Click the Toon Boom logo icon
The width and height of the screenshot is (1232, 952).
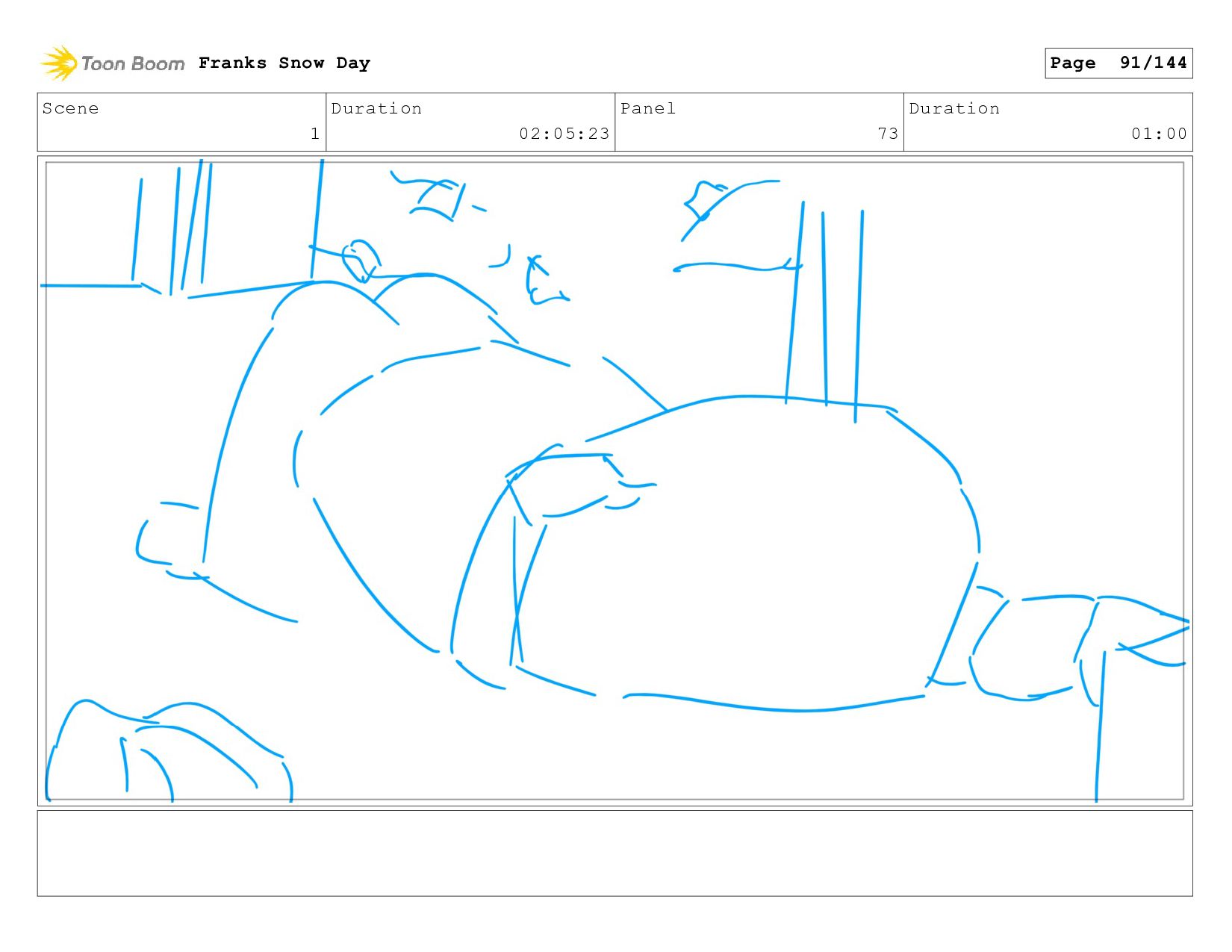tap(59, 63)
